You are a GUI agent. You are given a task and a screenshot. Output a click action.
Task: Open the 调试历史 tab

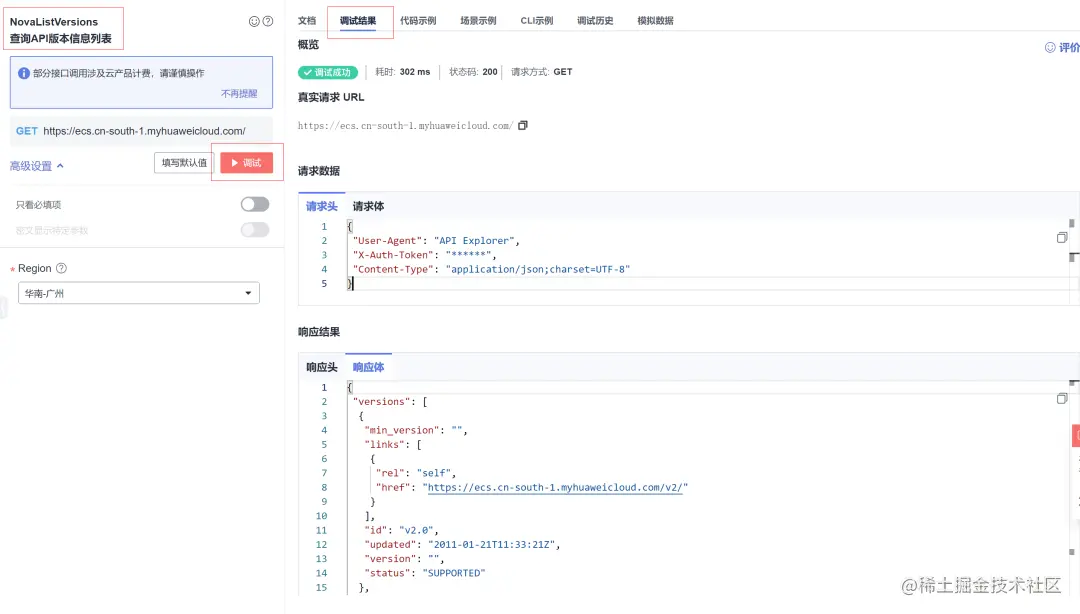coord(595,21)
